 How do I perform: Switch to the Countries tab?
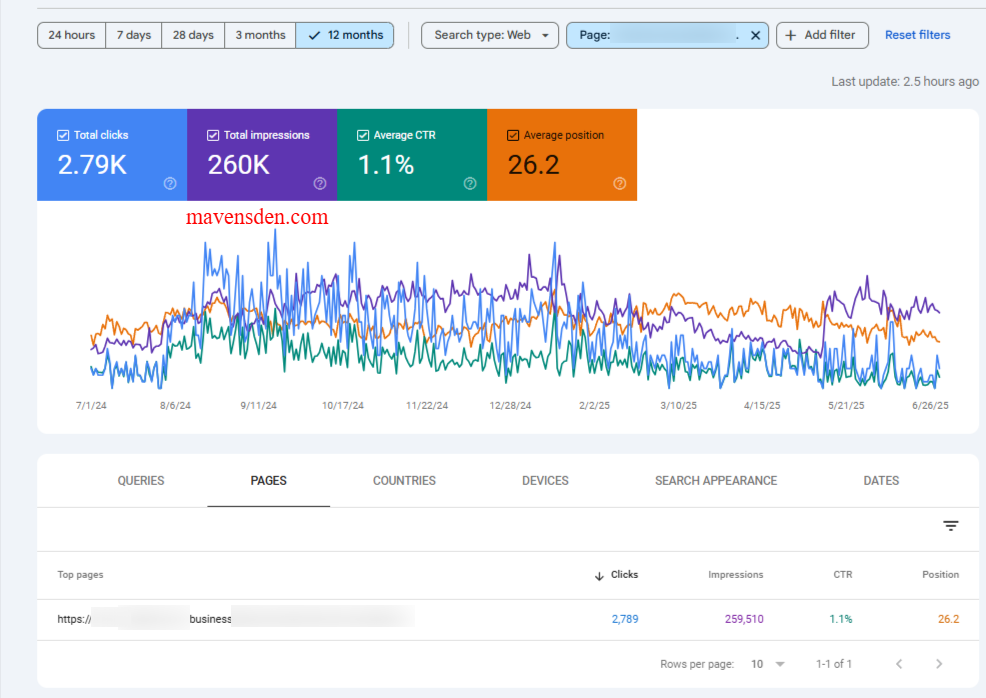tap(404, 481)
